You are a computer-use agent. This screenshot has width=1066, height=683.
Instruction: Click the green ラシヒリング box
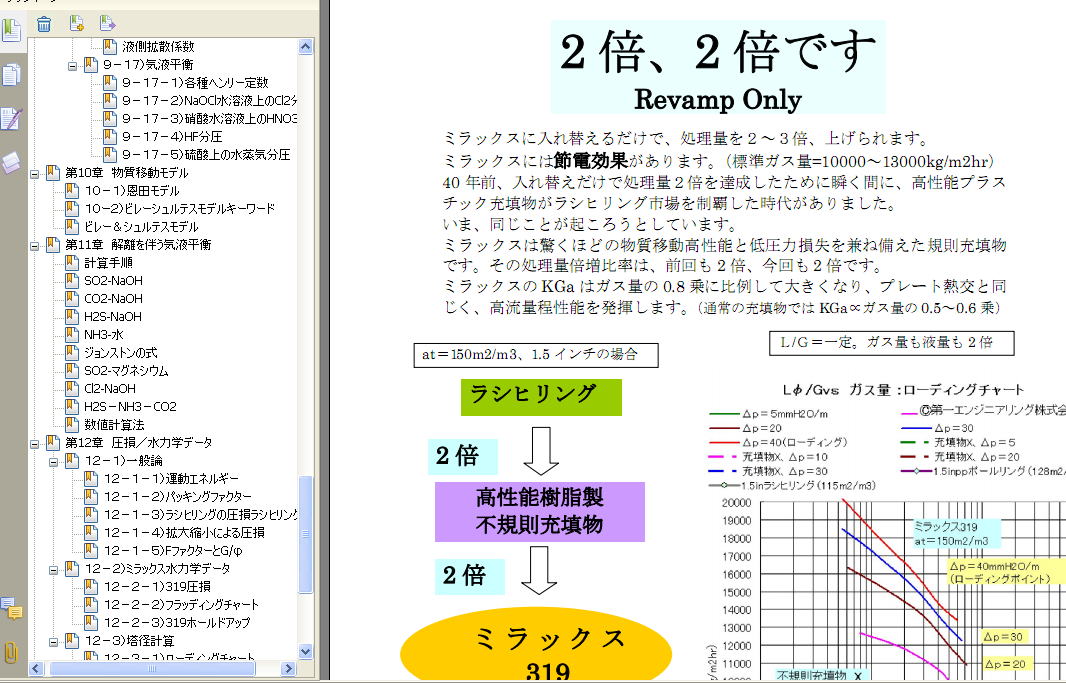pos(541,397)
